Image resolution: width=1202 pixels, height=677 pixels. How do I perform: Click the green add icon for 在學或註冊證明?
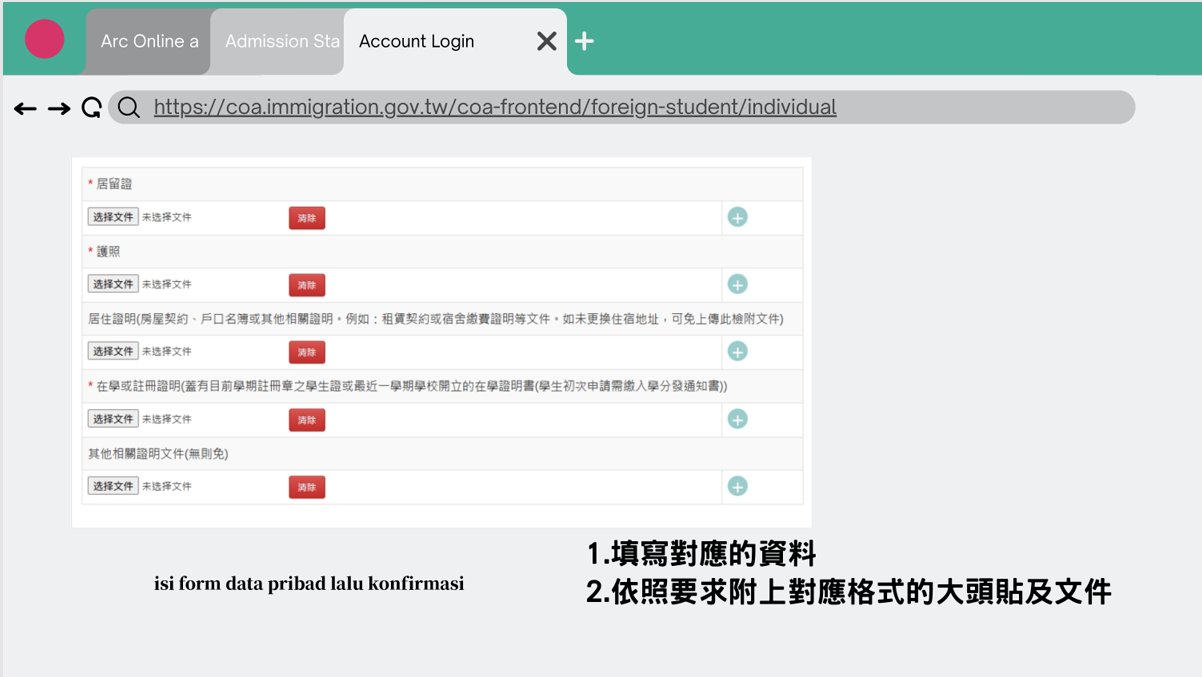[737, 418]
